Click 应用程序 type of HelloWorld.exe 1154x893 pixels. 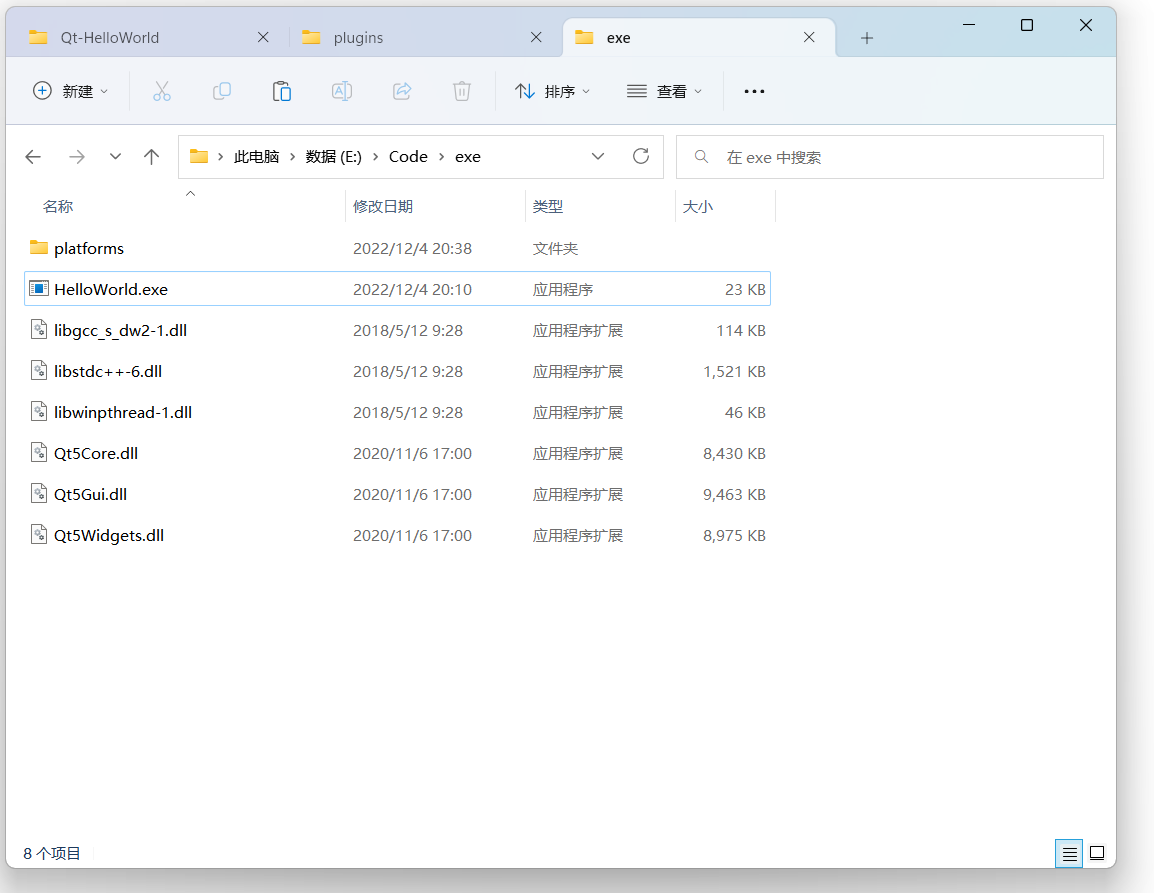click(563, 290)
